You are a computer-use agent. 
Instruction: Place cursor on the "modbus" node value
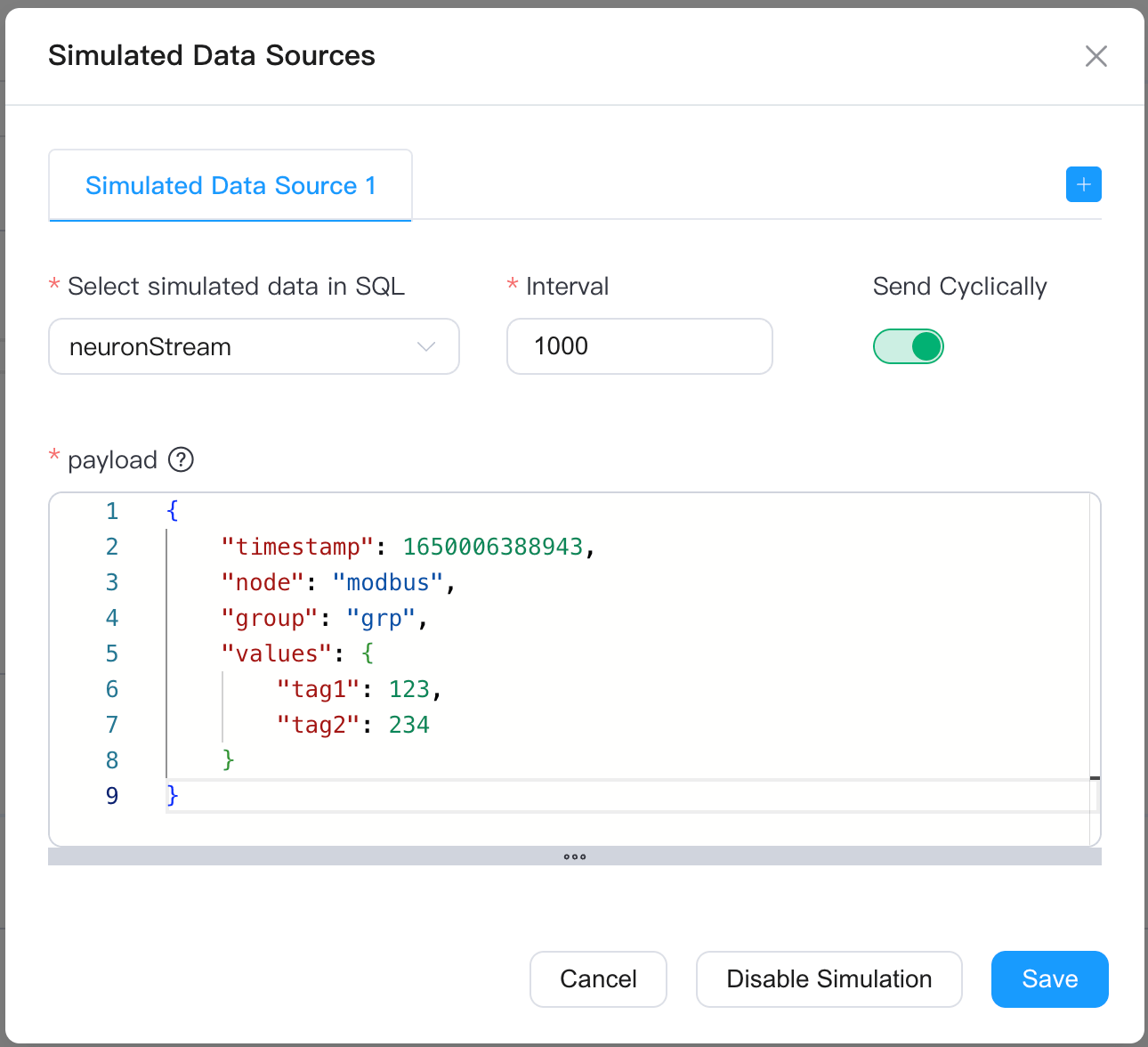[387, 582]
